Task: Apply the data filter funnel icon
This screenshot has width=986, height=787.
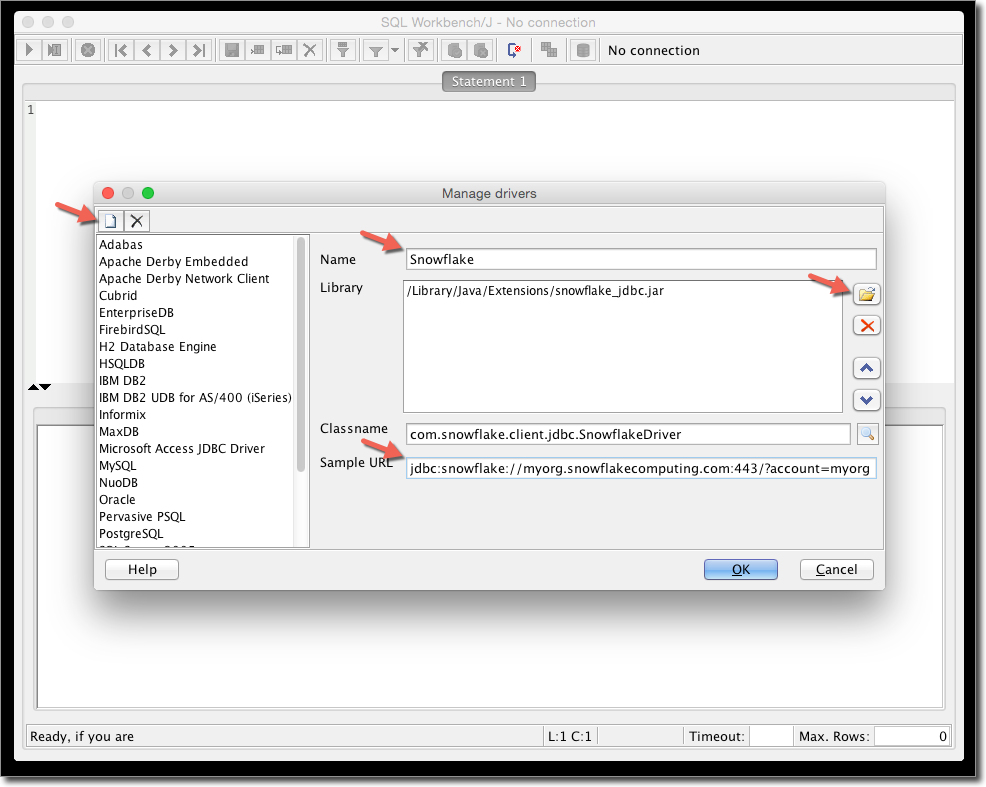Action: click(343, 50)
